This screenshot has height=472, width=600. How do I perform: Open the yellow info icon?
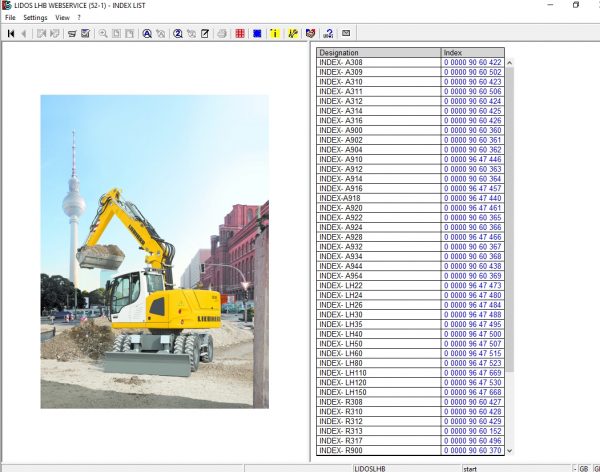pyautogui.click(x=275, y=34)
